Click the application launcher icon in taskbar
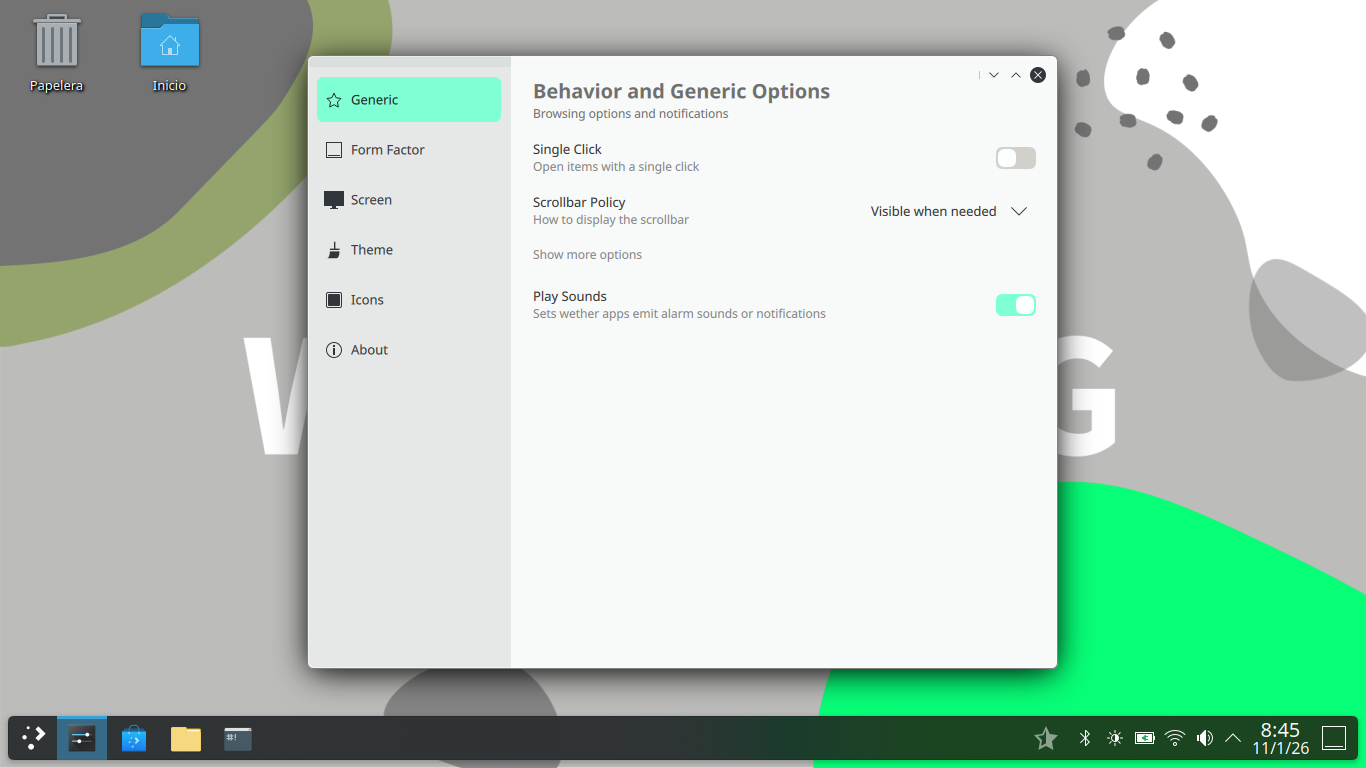This screenshot has width=1366, height=768. click(33, 739)
